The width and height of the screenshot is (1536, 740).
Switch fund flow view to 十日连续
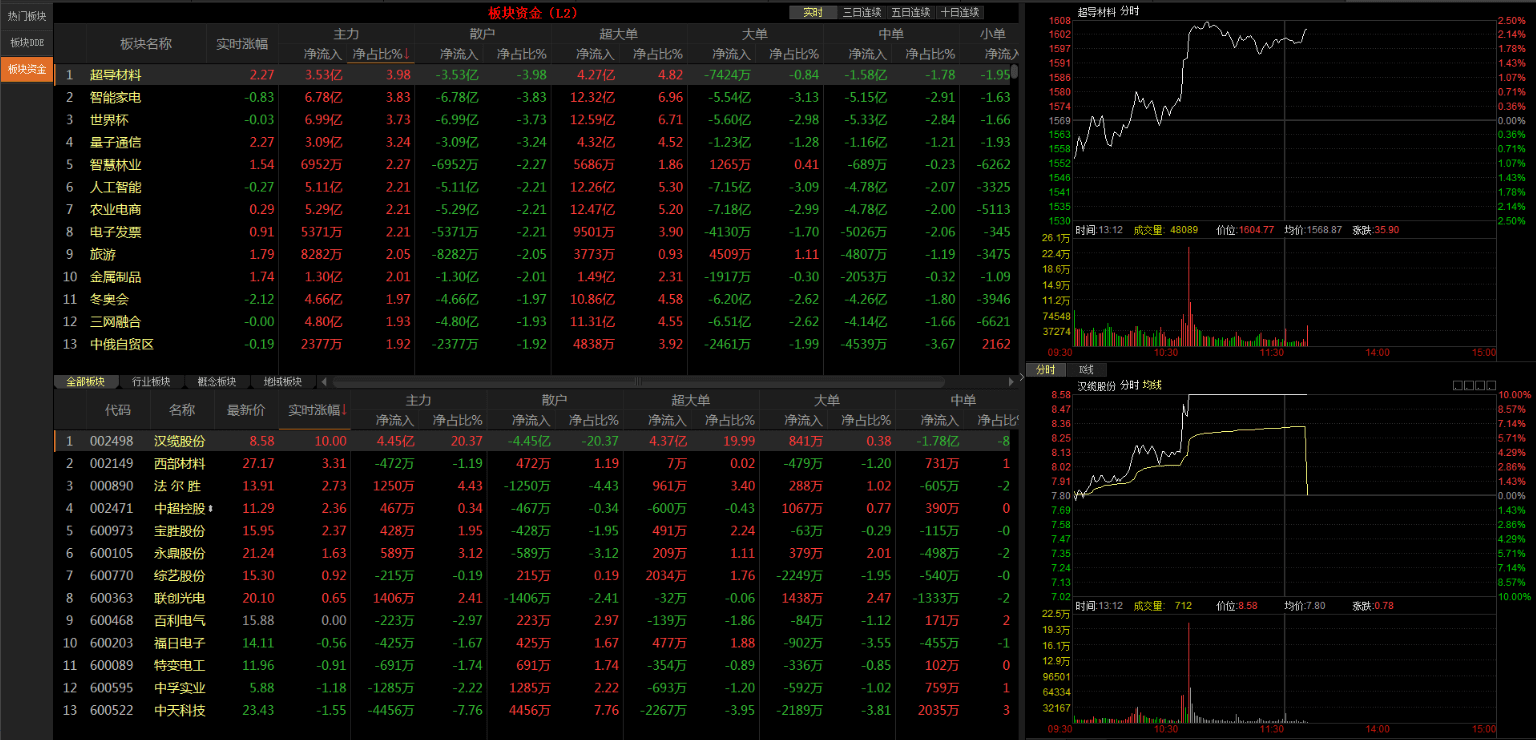click(x=960, y=12)
